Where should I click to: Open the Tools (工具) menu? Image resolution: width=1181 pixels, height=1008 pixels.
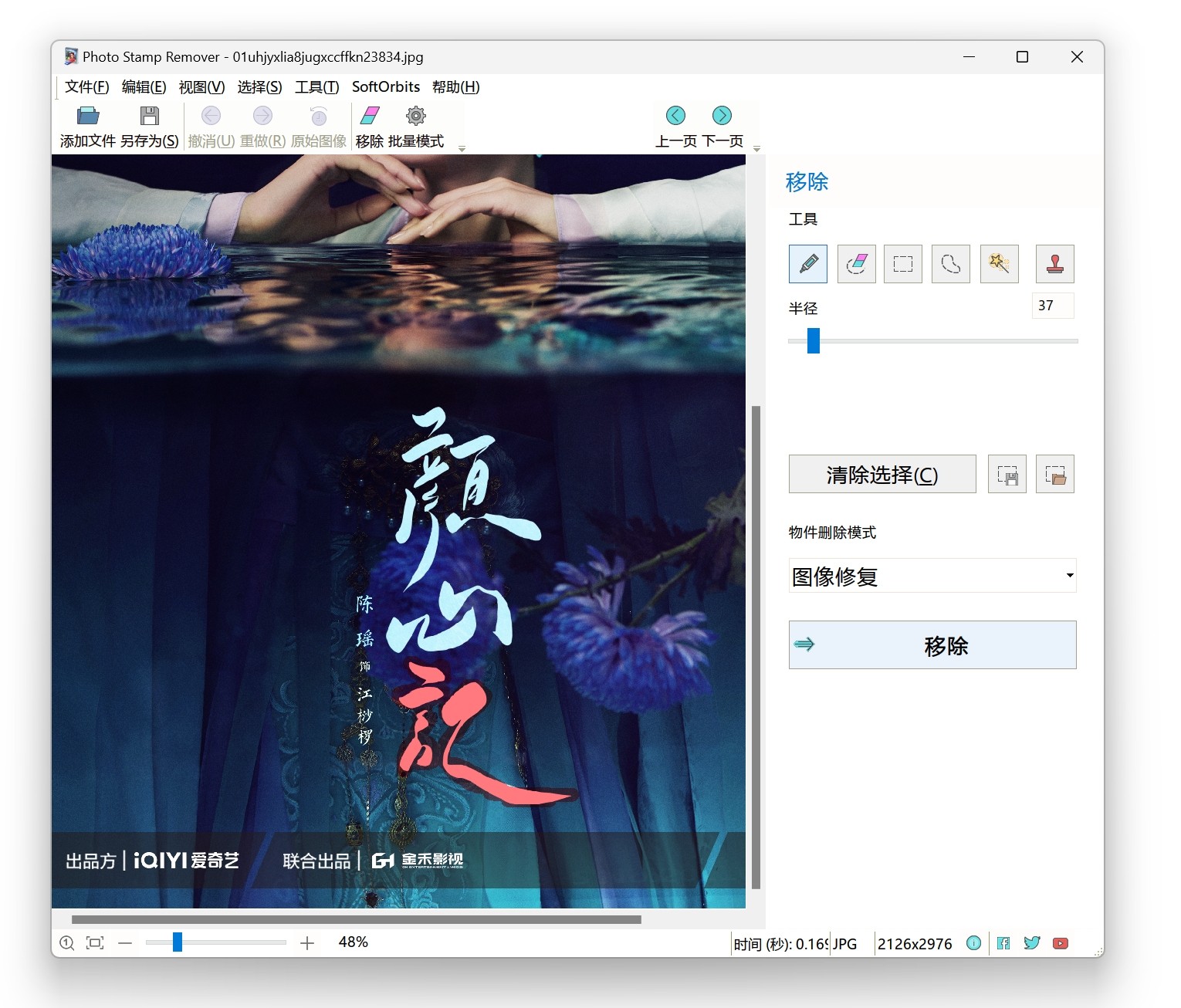[316, 86]
